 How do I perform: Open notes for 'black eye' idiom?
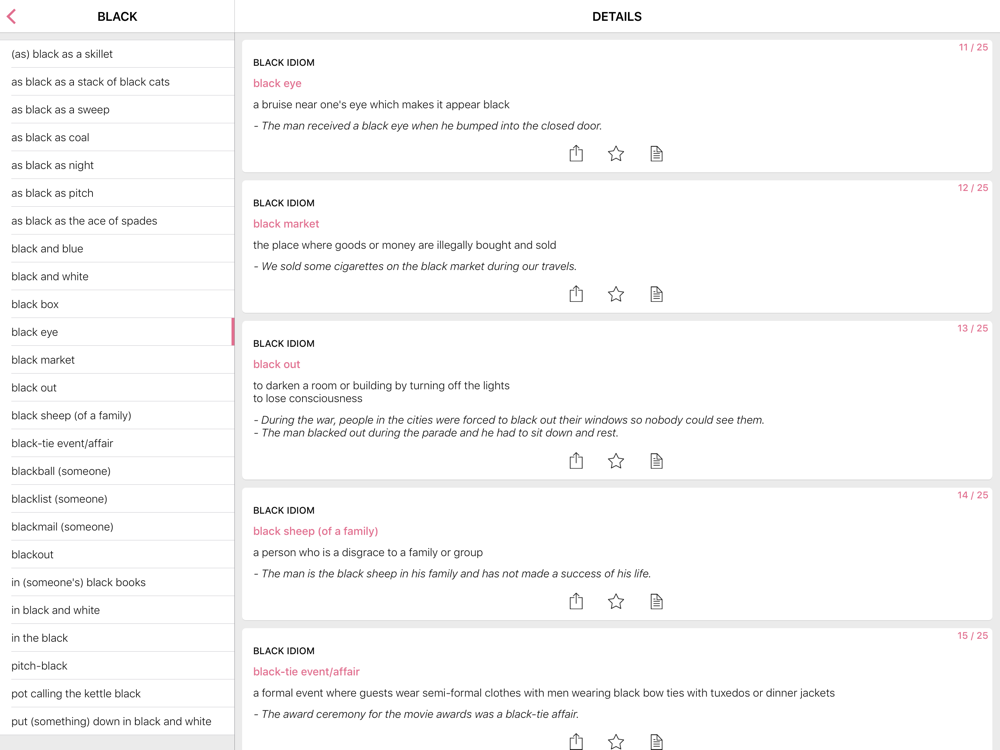656,153
